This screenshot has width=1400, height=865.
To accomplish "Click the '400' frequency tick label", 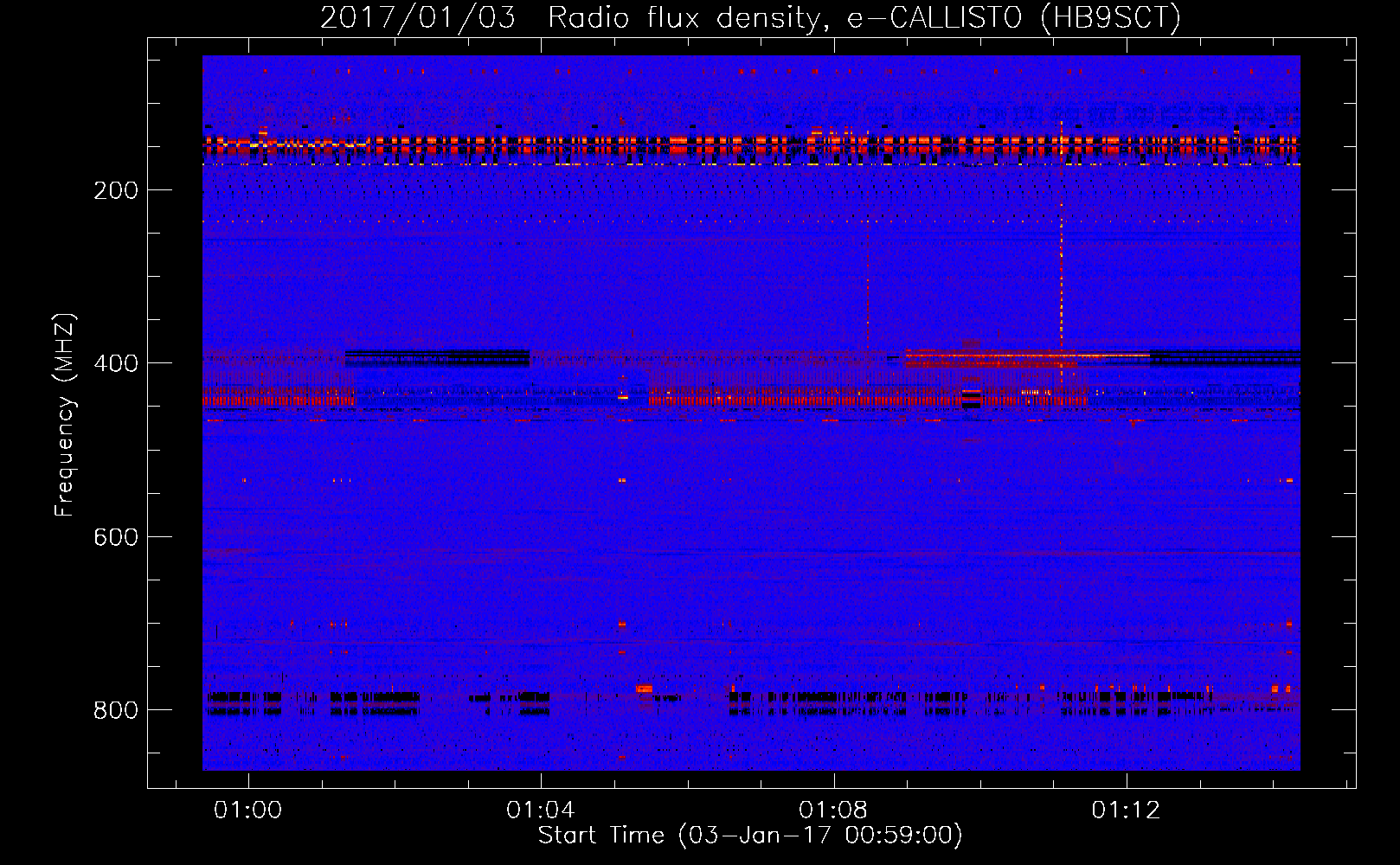I will (116, 363).
